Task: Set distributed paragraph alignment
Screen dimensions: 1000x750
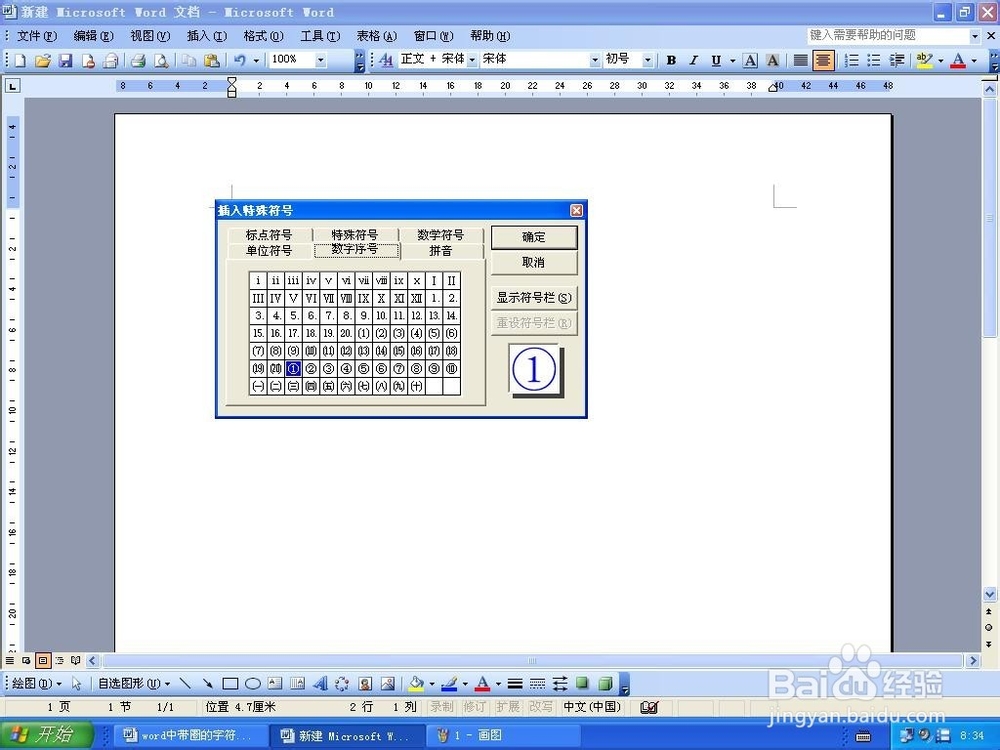Action: point(800,61)
